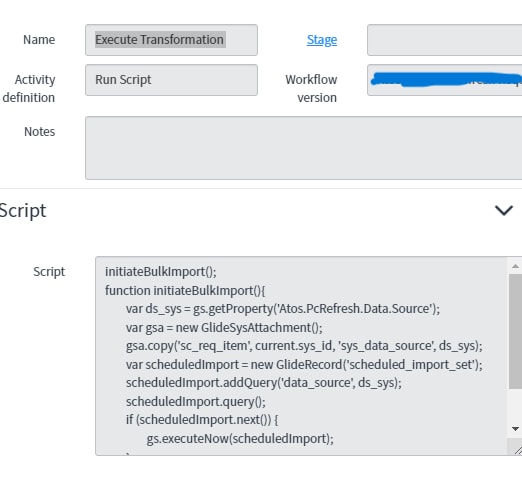This screenshot has height=483, width=522.
Task: Click the script editor scroll-up arrow
Action: [515, 266]
